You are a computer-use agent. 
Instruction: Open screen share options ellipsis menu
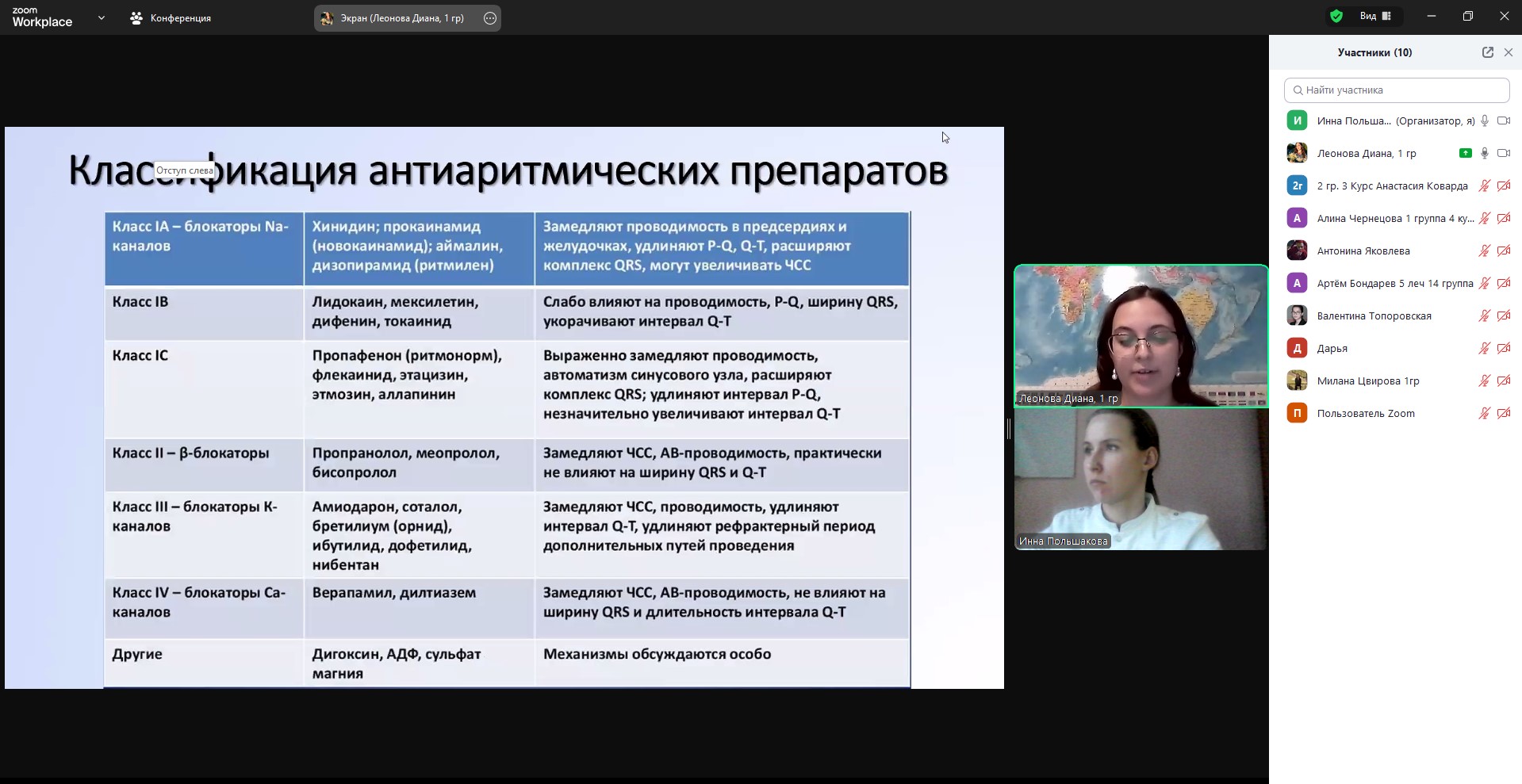(490, 18)
